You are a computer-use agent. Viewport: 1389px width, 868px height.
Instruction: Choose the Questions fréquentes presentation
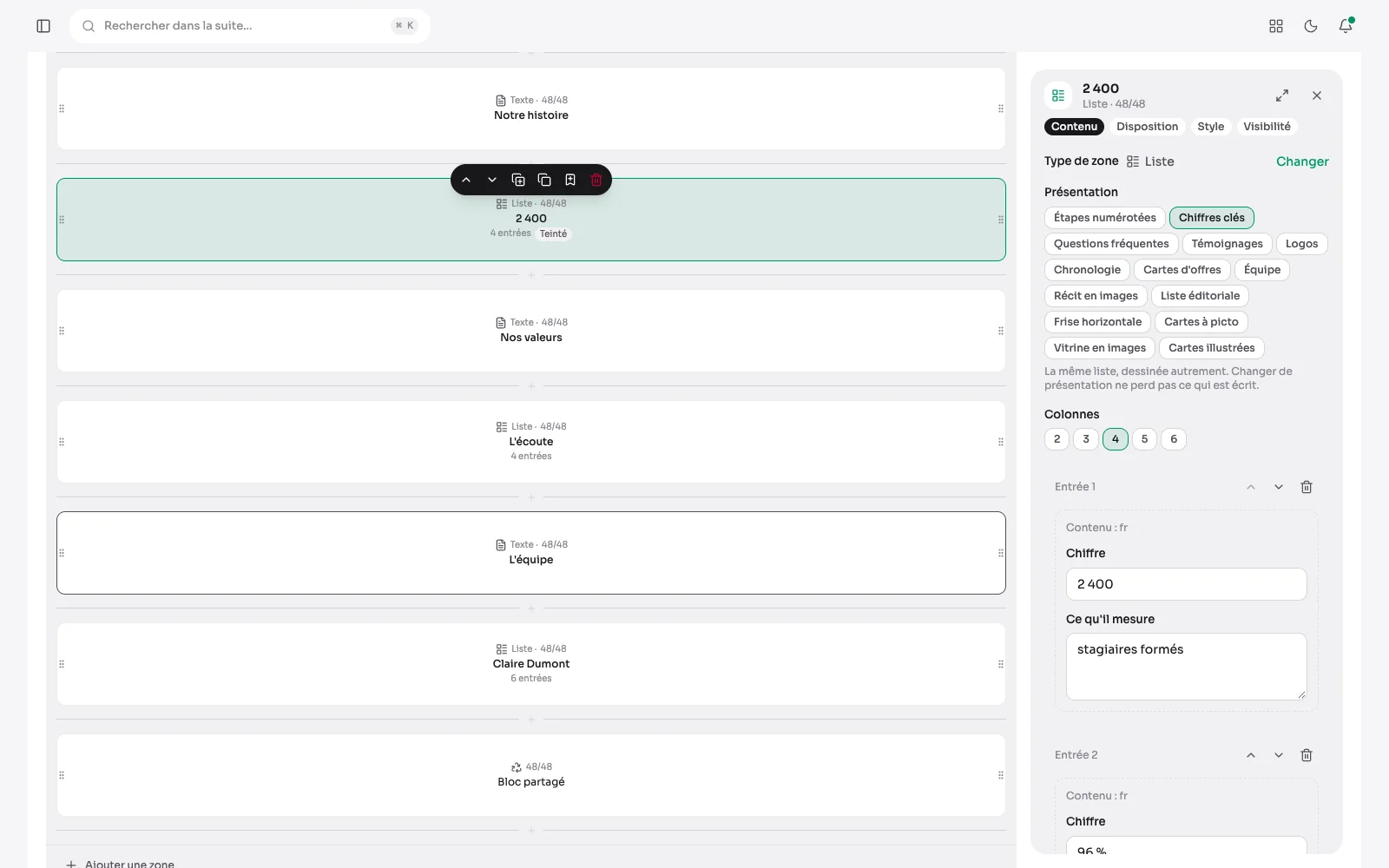[x=1111, y=244]
